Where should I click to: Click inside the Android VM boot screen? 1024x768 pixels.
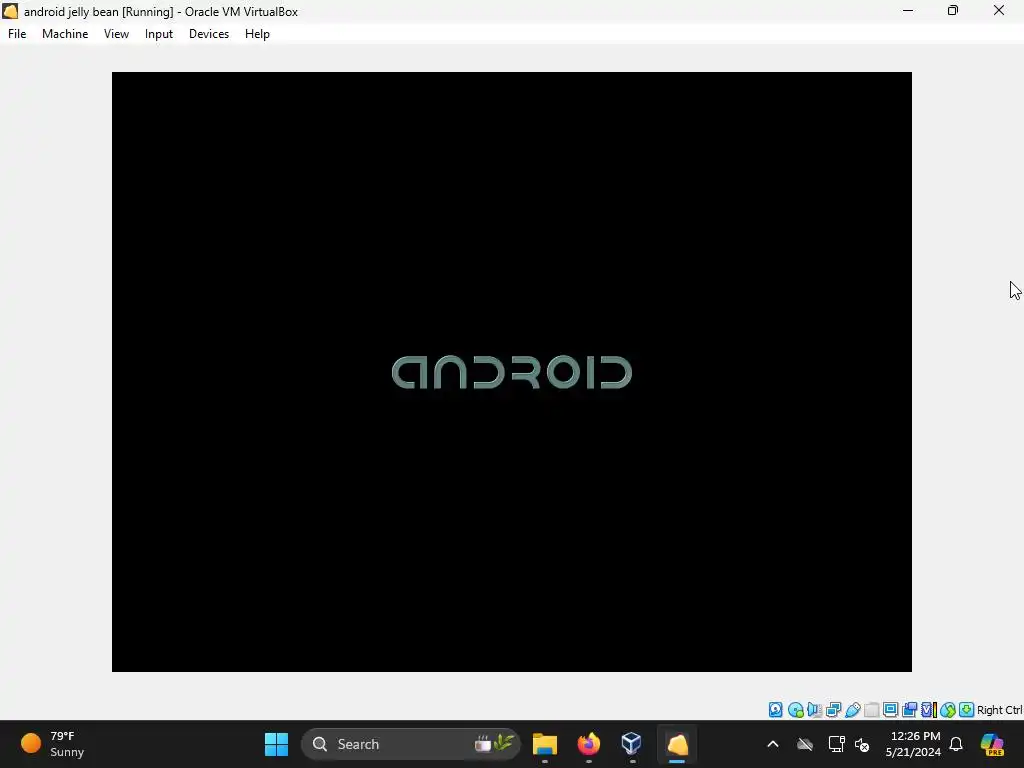[511, 372]
